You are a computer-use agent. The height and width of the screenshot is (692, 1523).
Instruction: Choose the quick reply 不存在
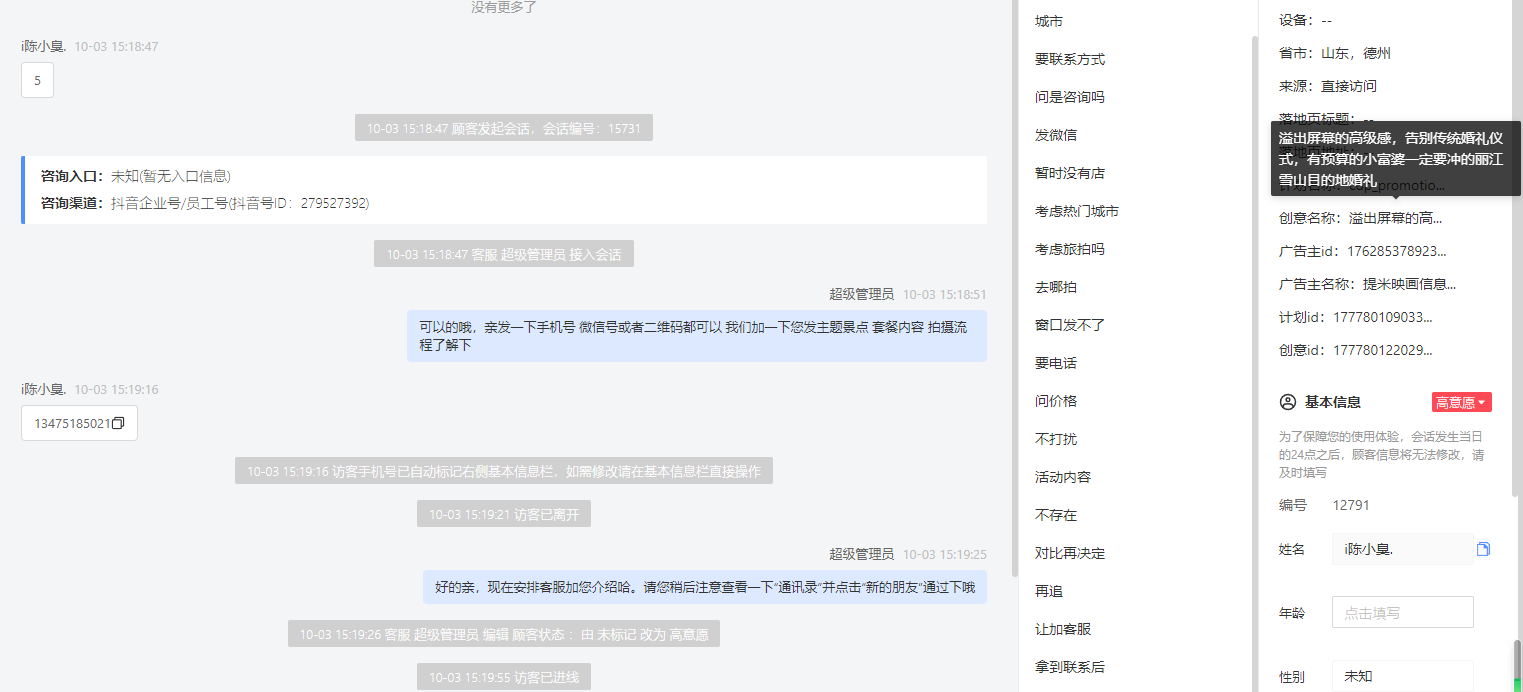1056,515
